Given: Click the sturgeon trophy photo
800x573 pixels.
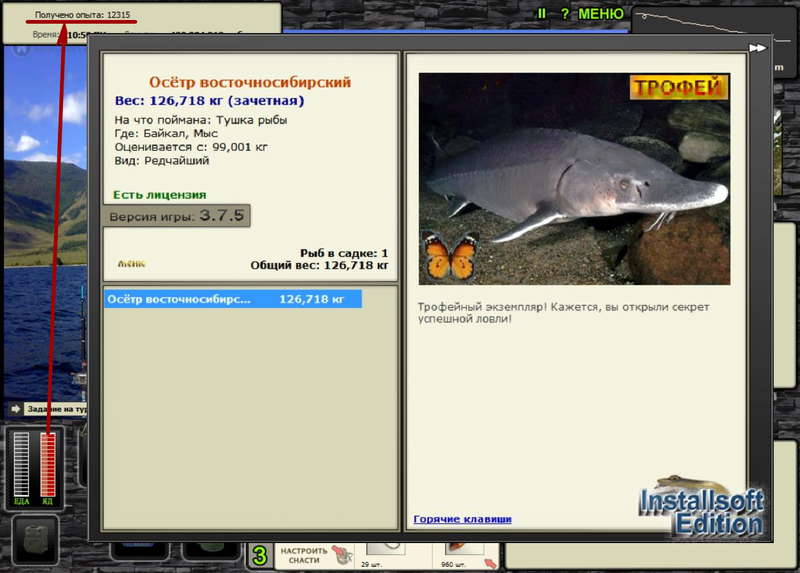Looking at the screenshot, I should (x=574, y=179).
